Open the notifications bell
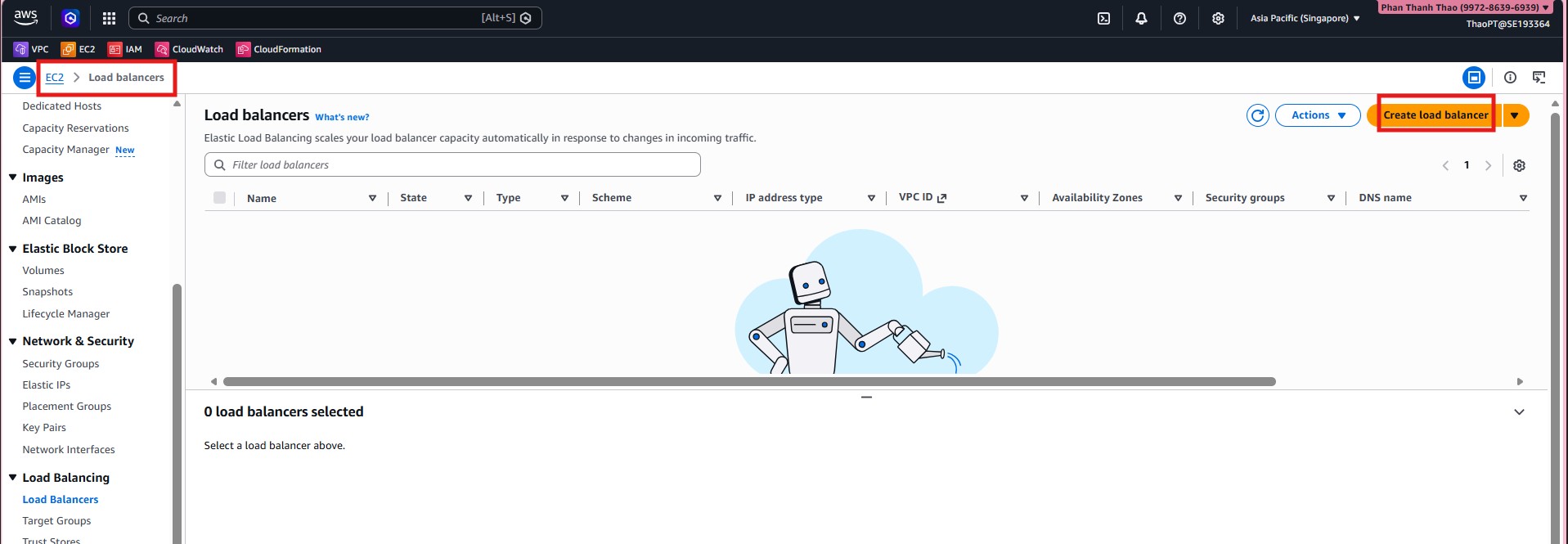The width and height of the screenshot is (1568, 544). pos(1141,18)
